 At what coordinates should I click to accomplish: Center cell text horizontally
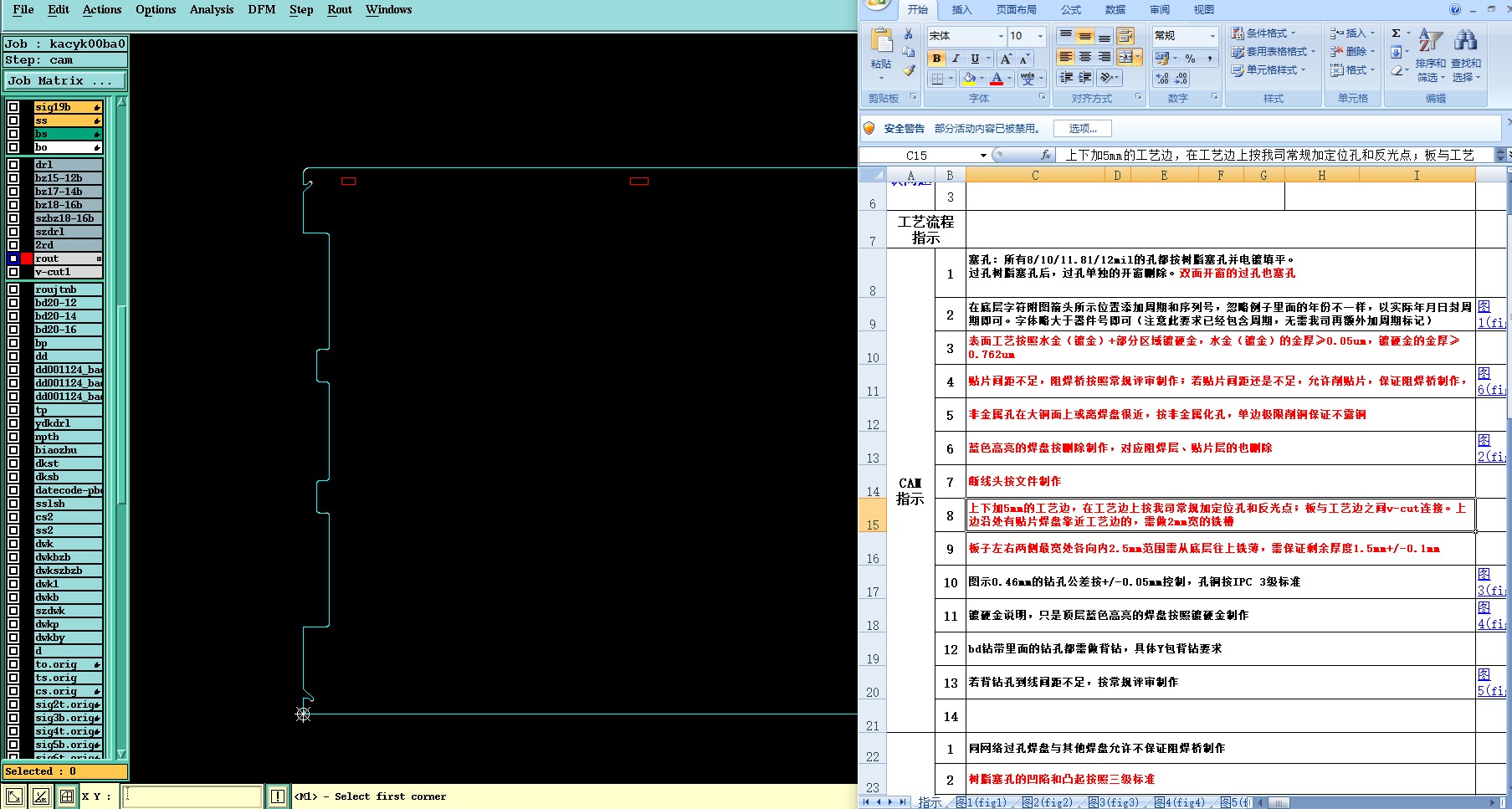tap(1084, 57)
